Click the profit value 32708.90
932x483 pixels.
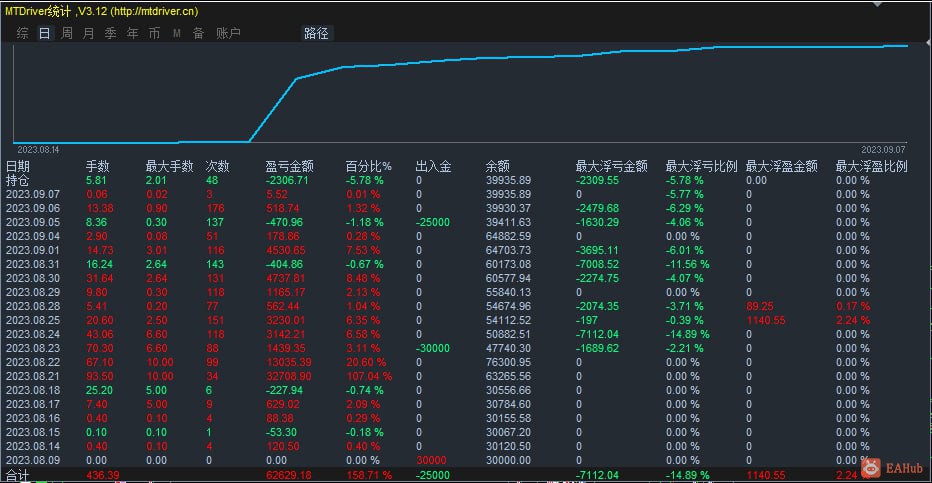tap(289, 376)
